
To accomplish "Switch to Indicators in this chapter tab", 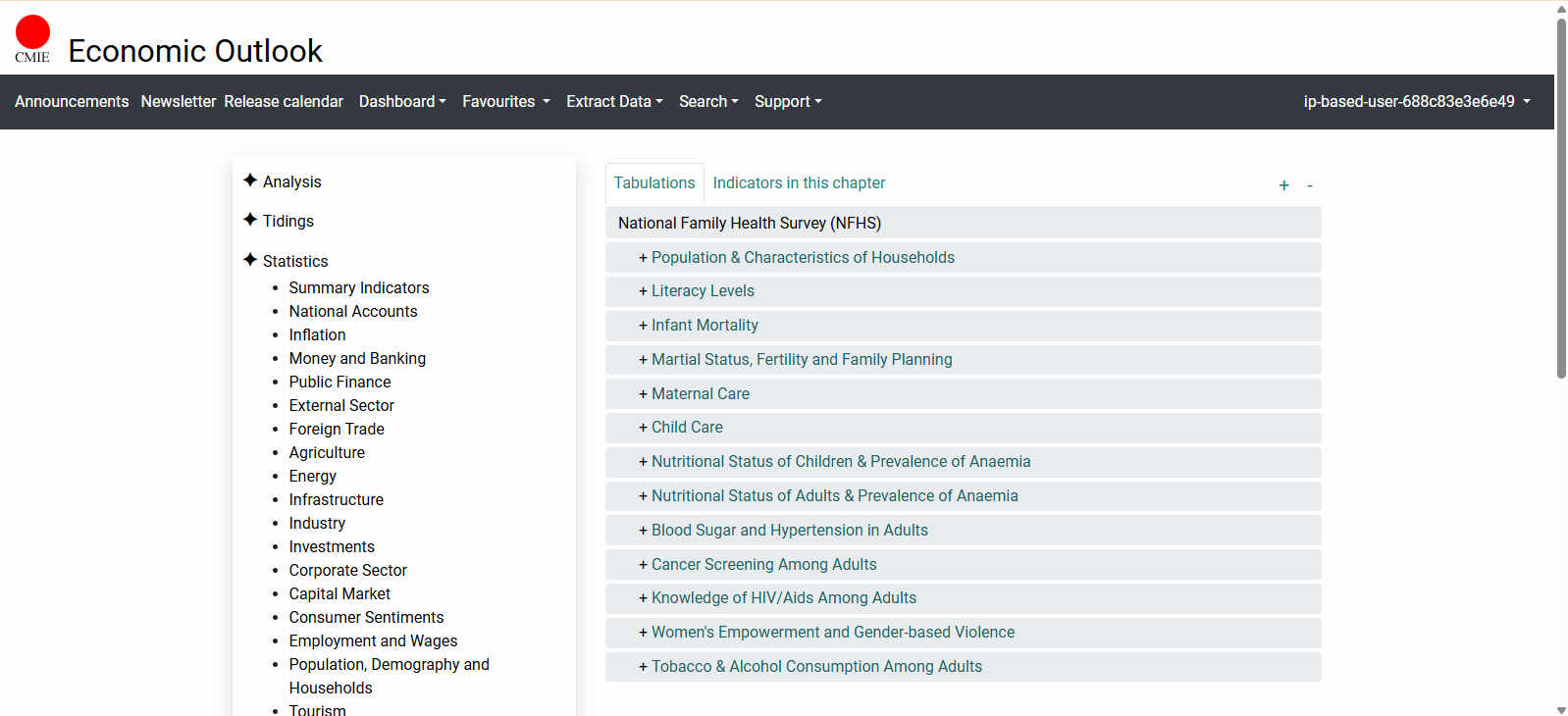I will 799,183.
